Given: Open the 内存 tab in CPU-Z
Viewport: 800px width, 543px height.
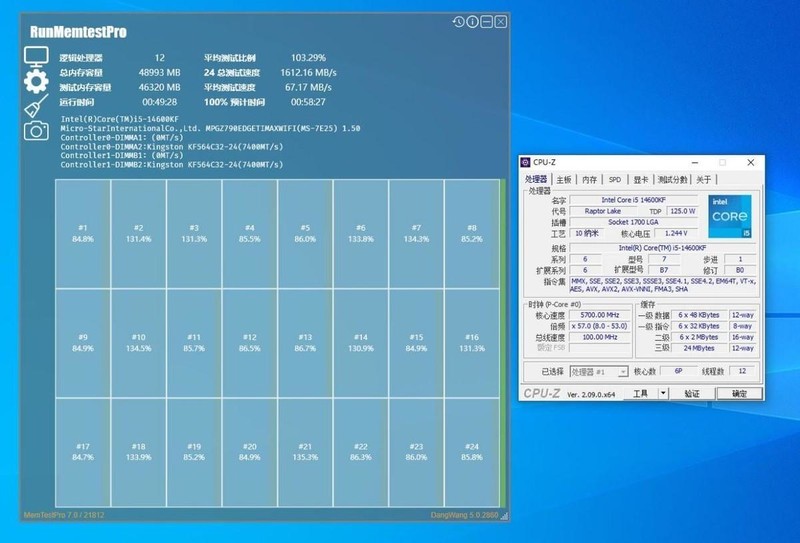Looking at the screenshot, I should click(589, 180).
